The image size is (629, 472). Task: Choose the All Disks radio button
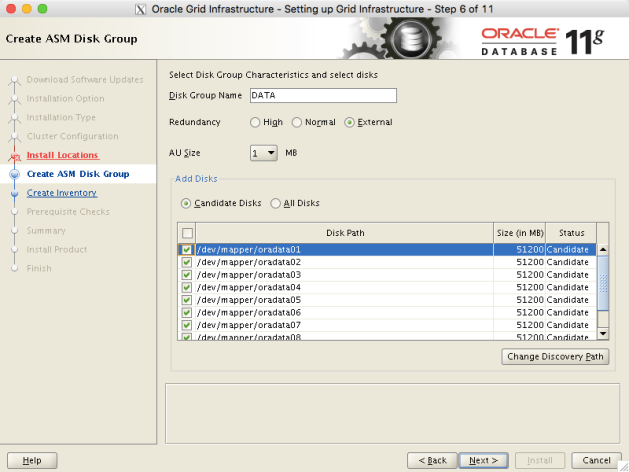[275, 203]
